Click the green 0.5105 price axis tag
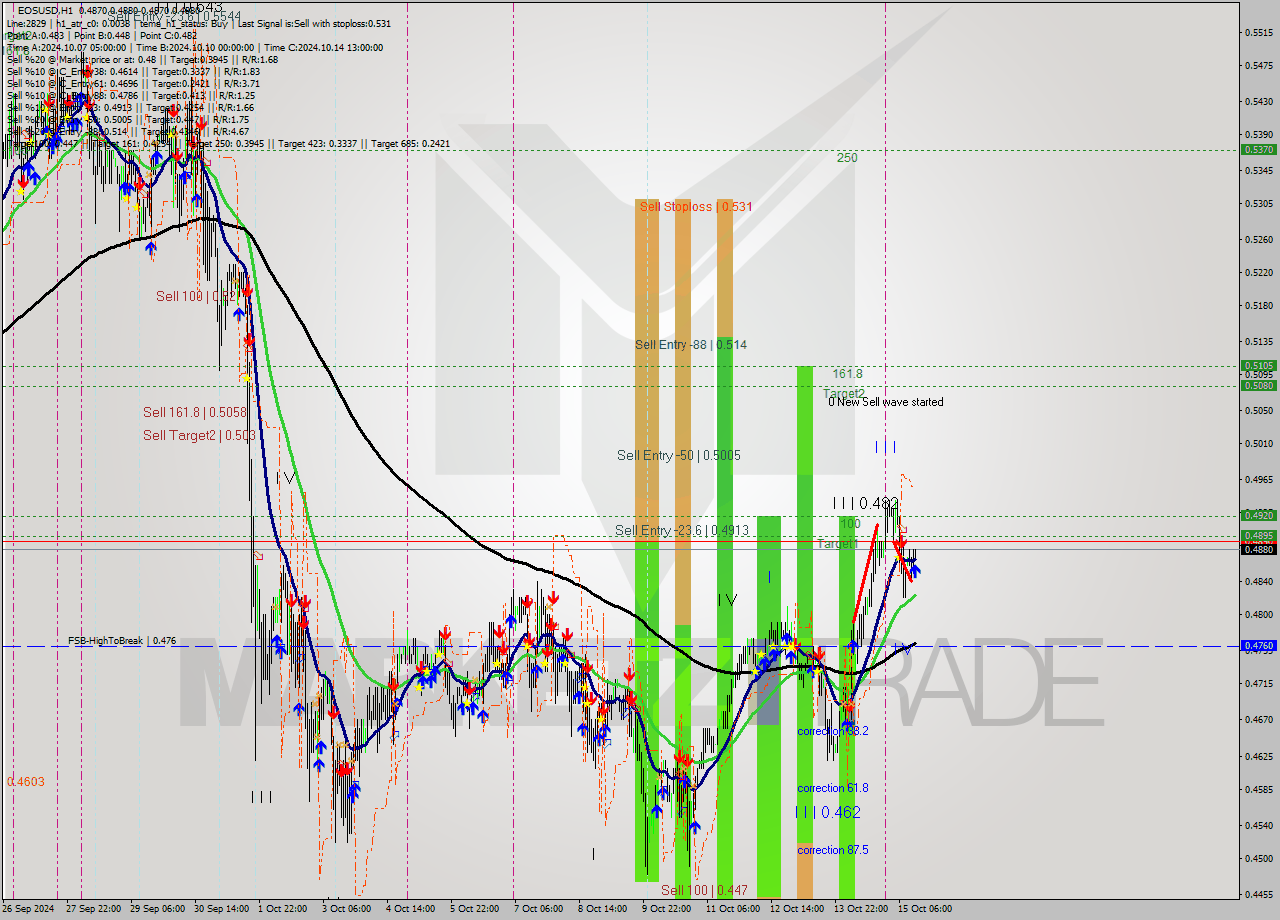 pos(1258,365)
